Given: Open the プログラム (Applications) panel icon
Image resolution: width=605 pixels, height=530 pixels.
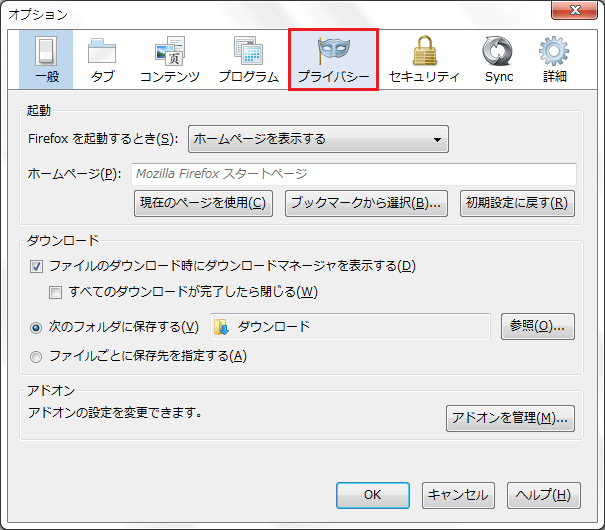Looking at the screenshot, I should 248,51.
